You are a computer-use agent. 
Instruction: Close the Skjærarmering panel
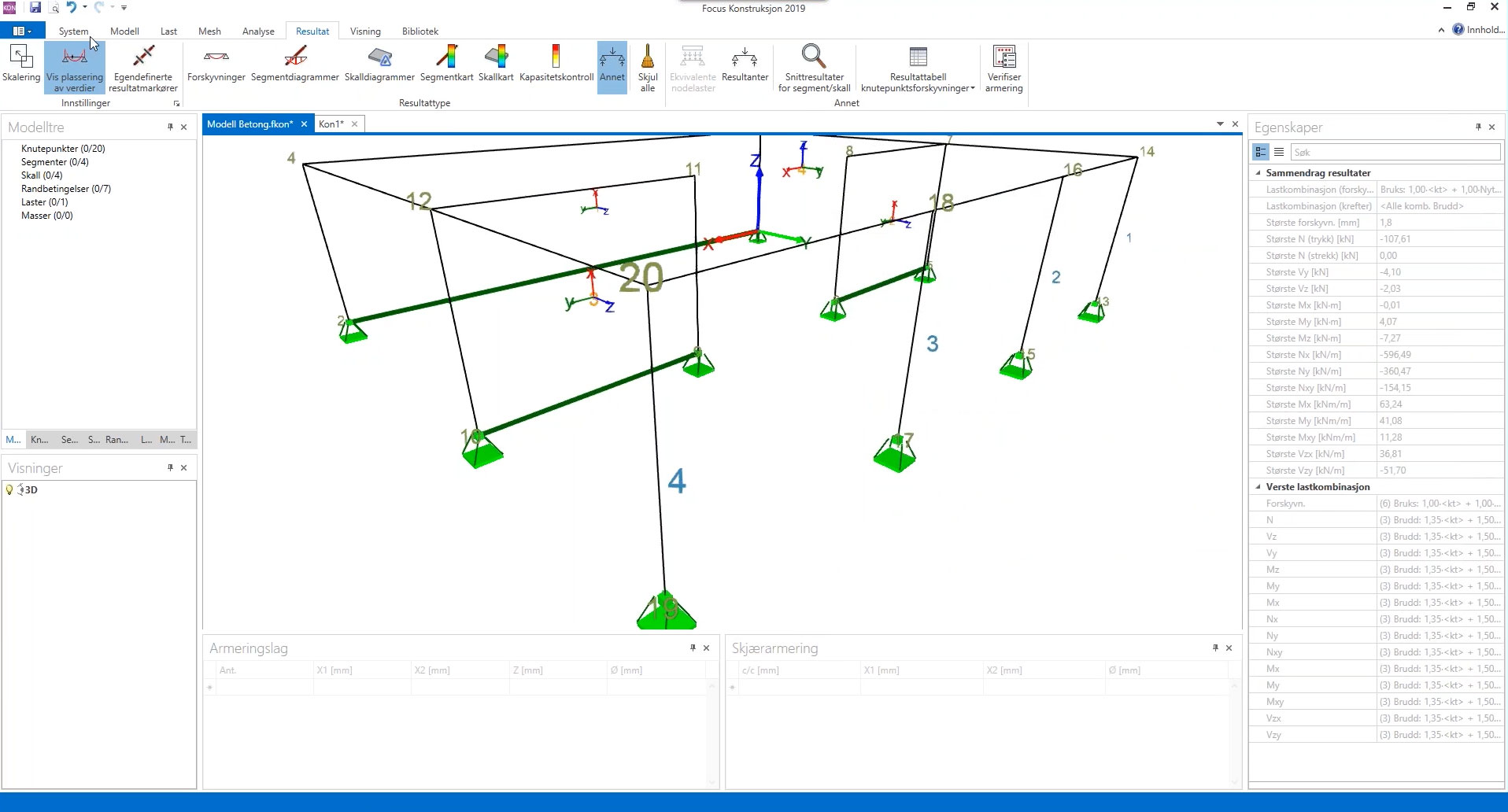click(x=1229, y=648)
